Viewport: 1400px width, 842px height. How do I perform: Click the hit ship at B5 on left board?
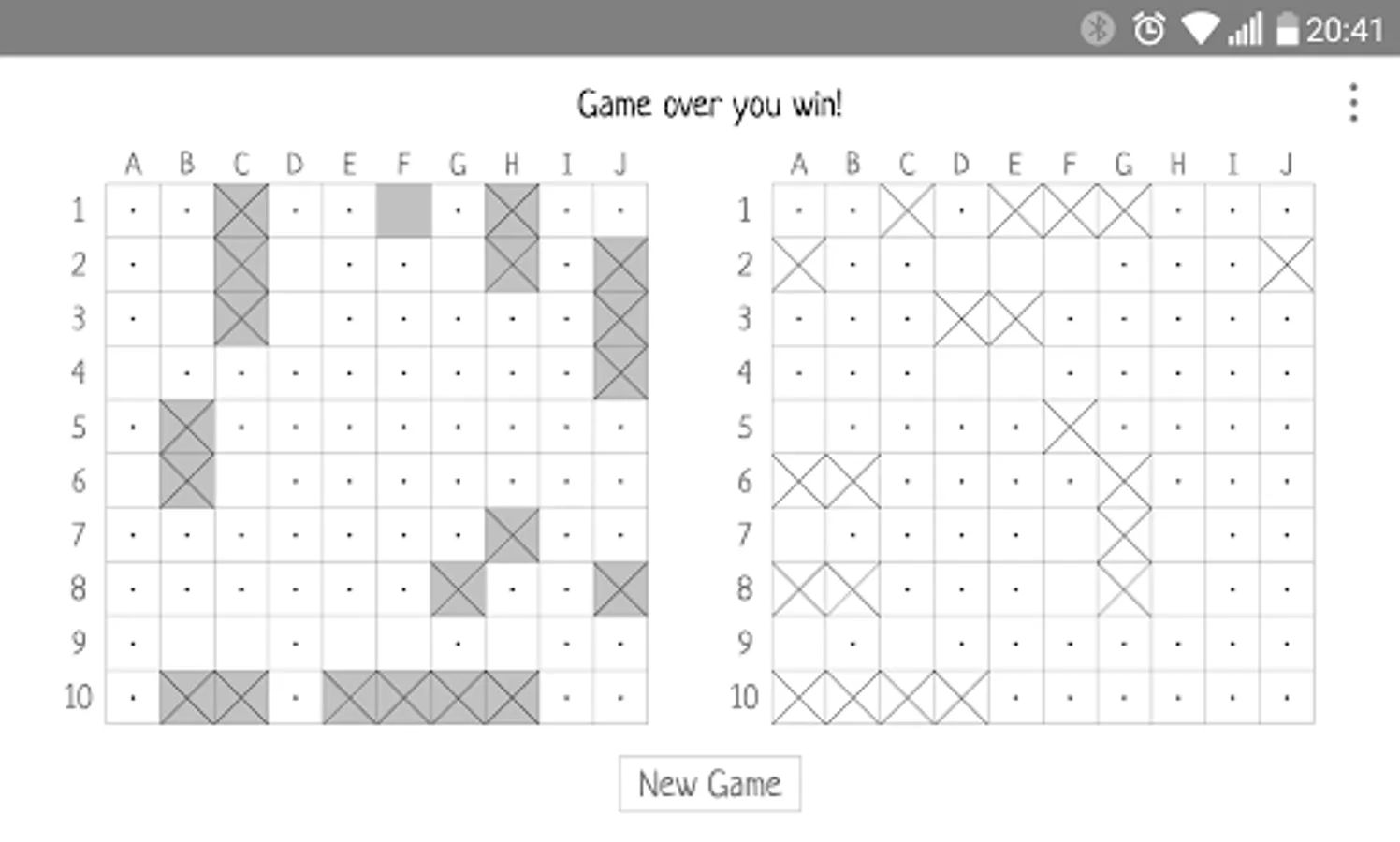click(187, 427)
